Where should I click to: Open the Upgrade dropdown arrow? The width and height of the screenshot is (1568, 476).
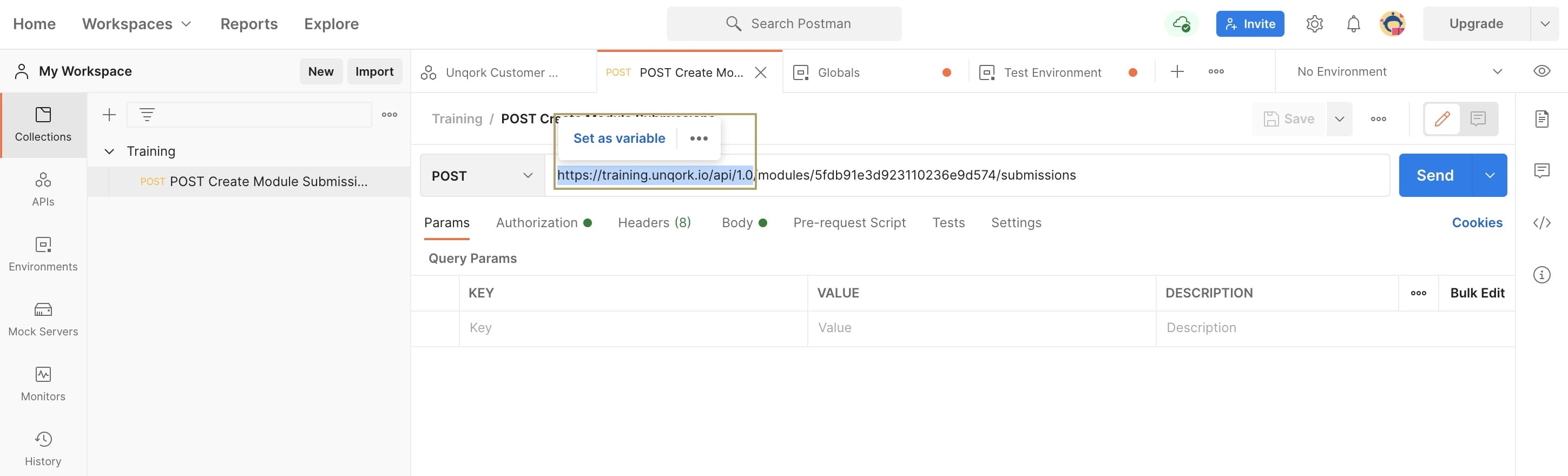[1545, 24]
